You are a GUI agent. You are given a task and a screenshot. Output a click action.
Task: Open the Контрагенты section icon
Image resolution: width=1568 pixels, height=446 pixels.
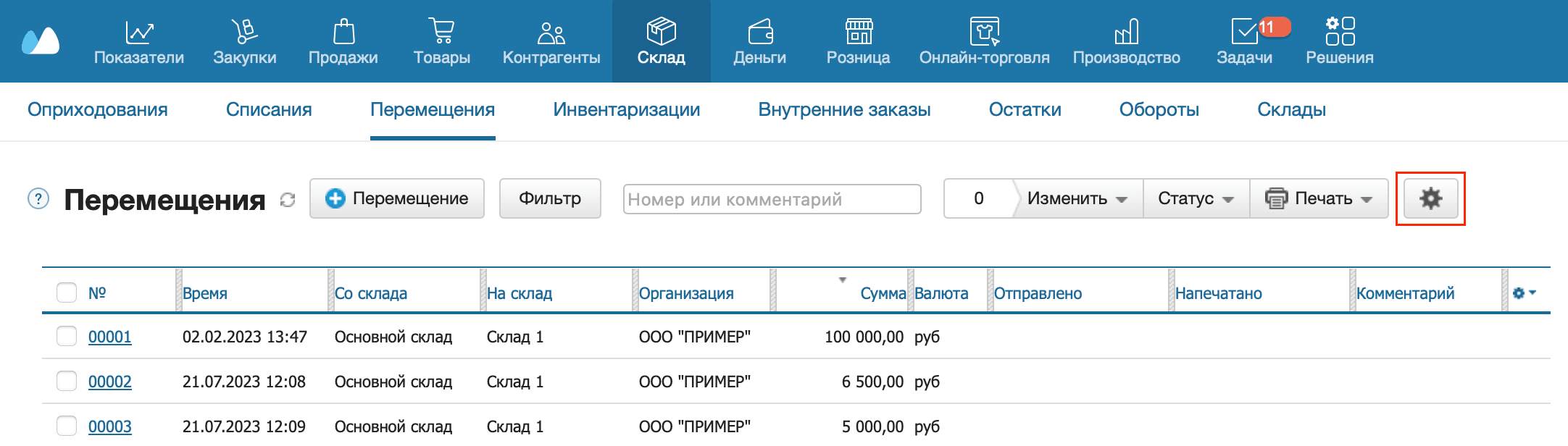click(x=551, y=33)
